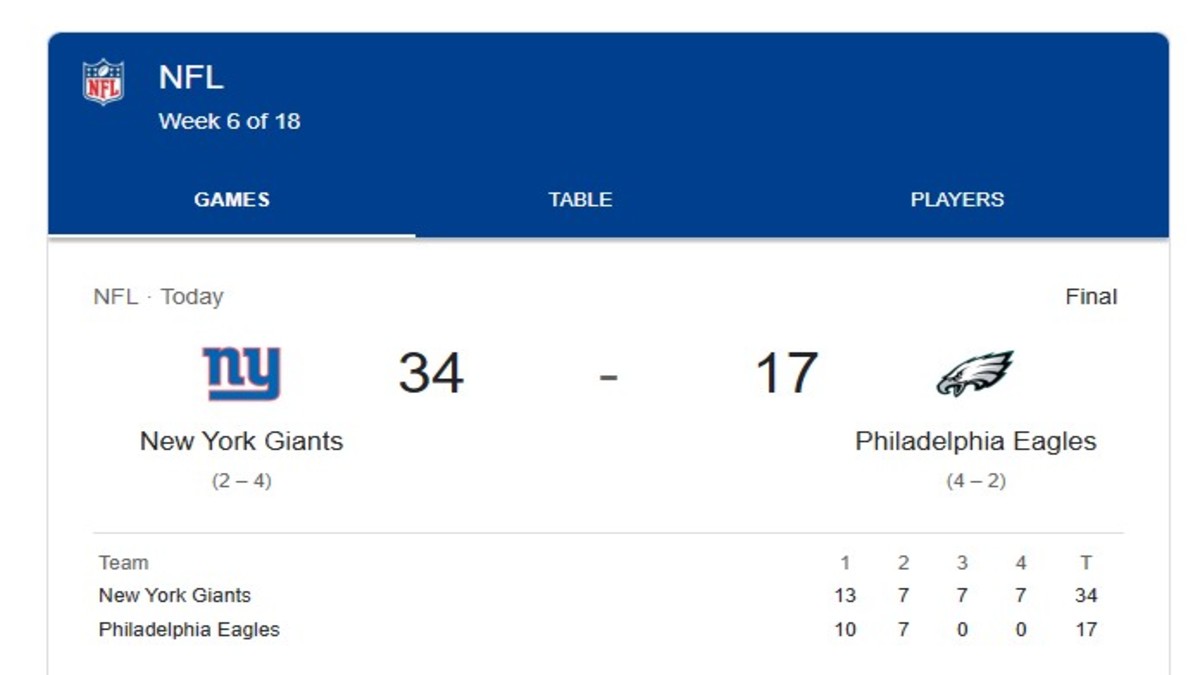Screen dimensions: 1200x675
Task: Click Philadelphia Eagles in the quarter table
Action: click(189, 629)
